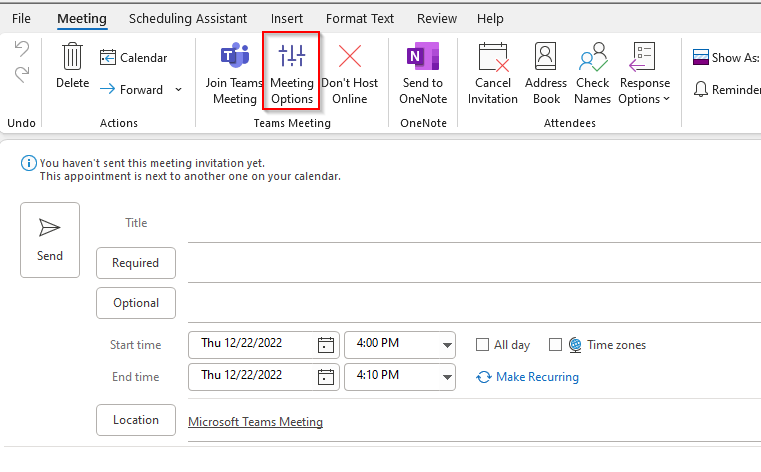
Task: Click the Undo arrow icon
Action: point(22,49)
